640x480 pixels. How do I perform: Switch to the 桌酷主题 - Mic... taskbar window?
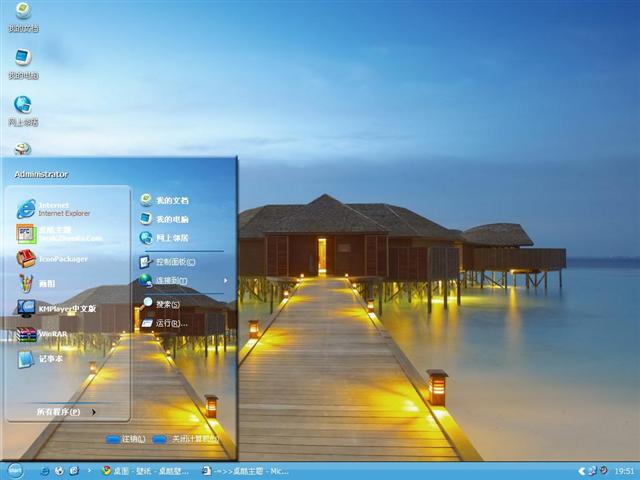pos(246,471)
